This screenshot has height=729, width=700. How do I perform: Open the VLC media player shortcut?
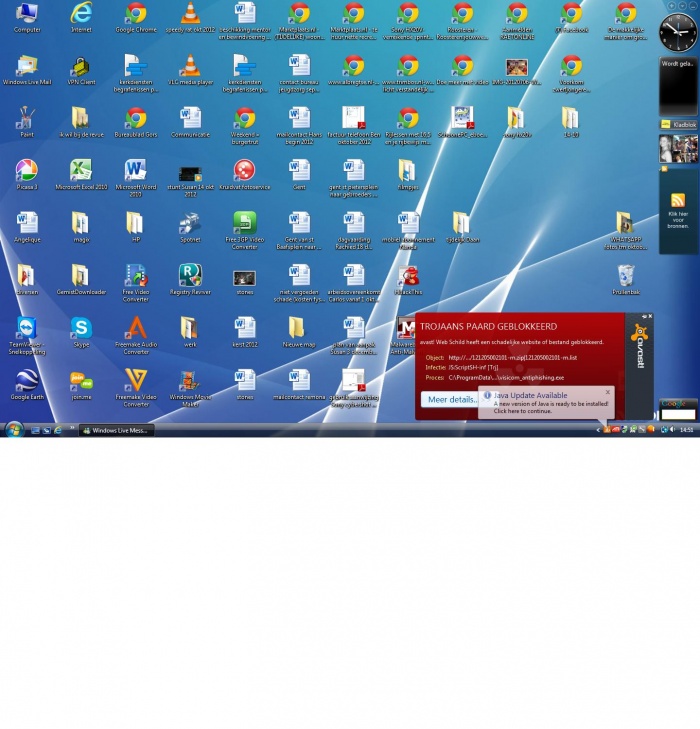pos(190,70)
